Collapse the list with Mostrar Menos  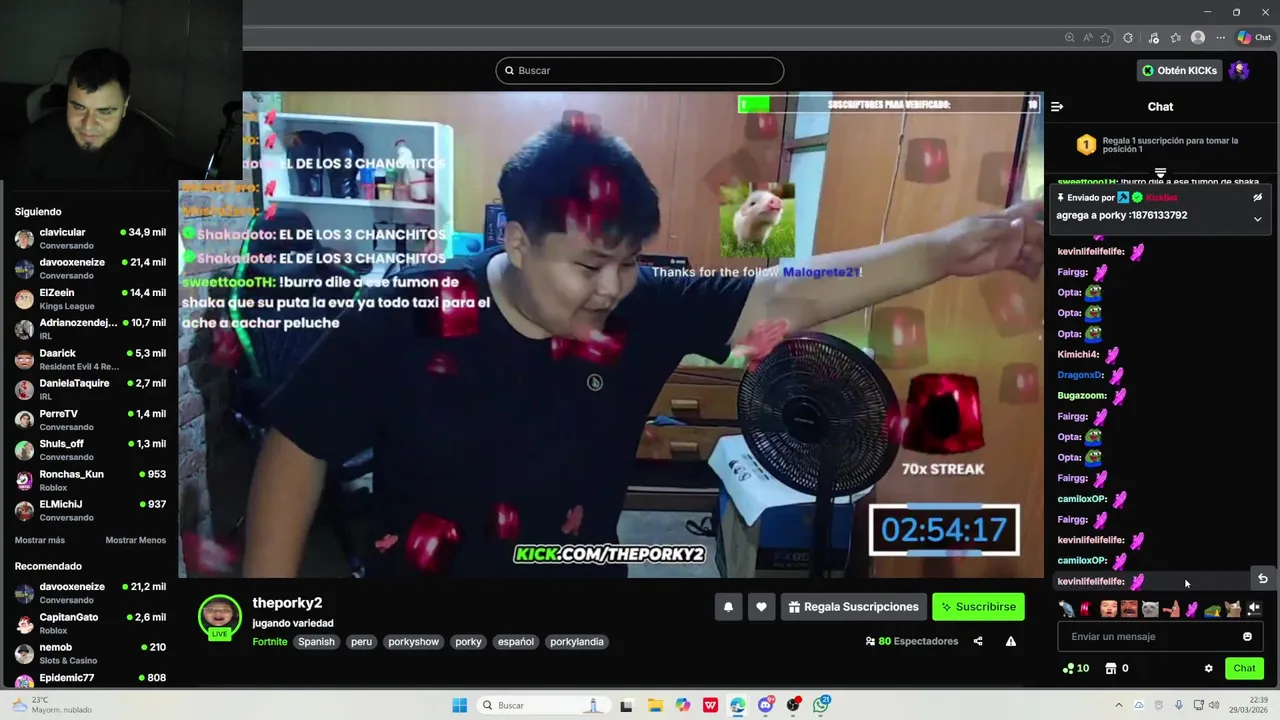[136, 540]
